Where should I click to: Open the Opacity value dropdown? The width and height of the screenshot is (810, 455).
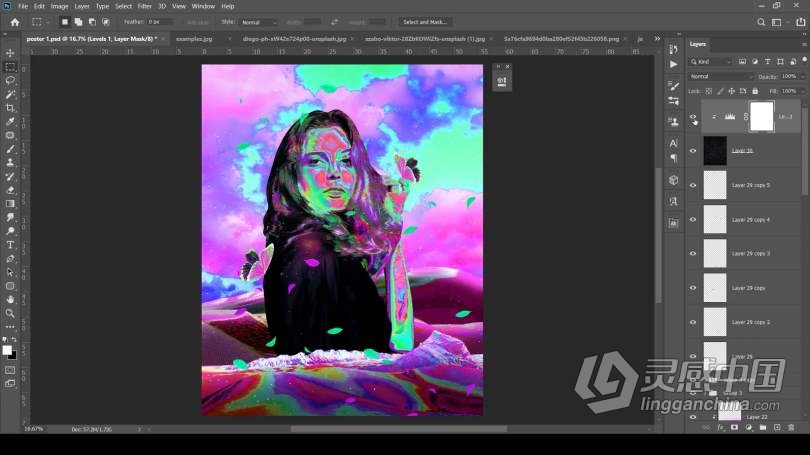point(801,76)
